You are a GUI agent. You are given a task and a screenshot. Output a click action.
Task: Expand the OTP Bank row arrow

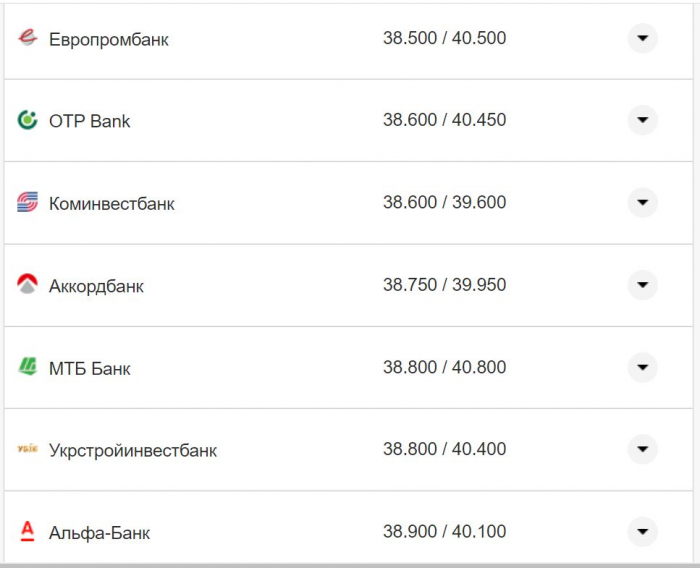[x=642, y=120]
